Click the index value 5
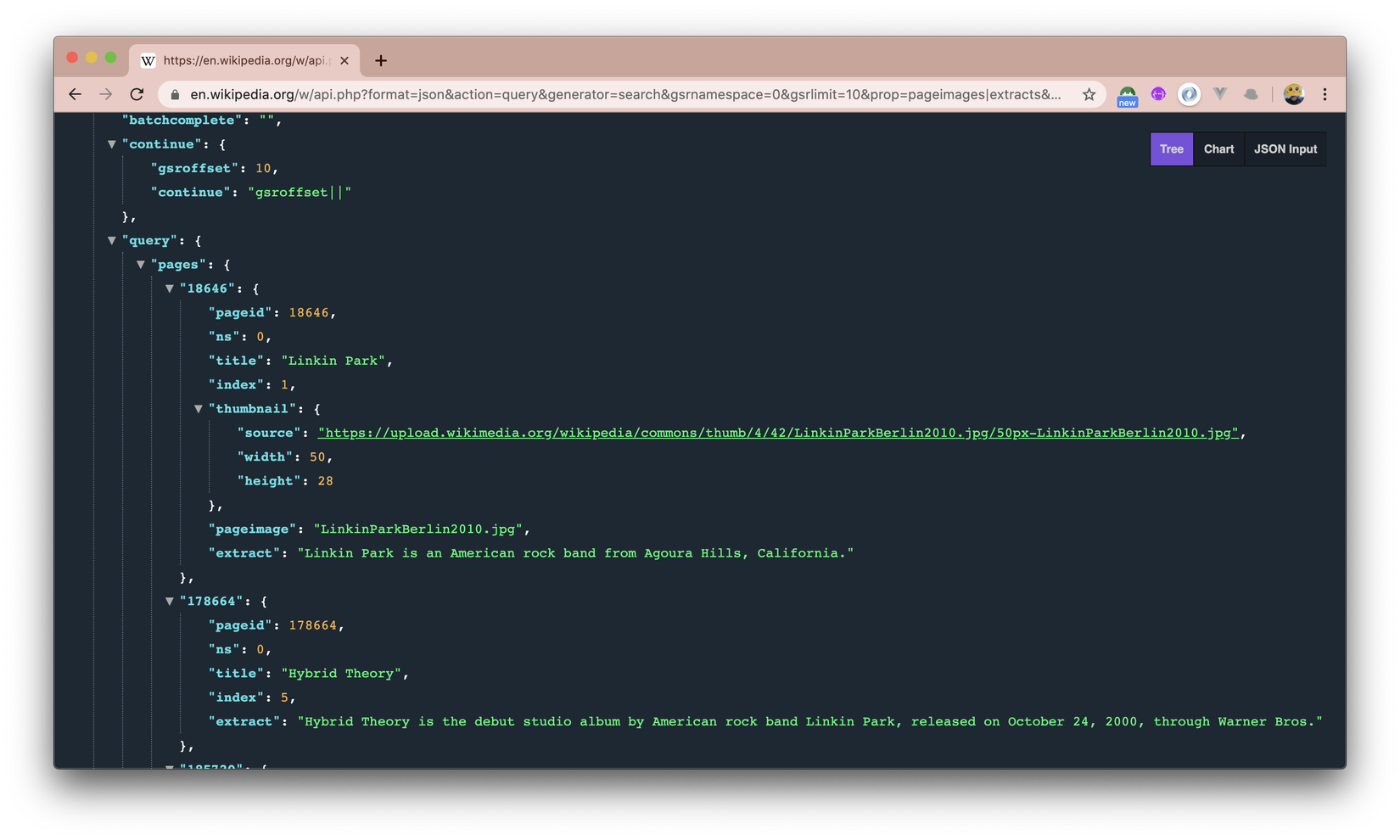 pyautogui.click(x=285, y=697)
